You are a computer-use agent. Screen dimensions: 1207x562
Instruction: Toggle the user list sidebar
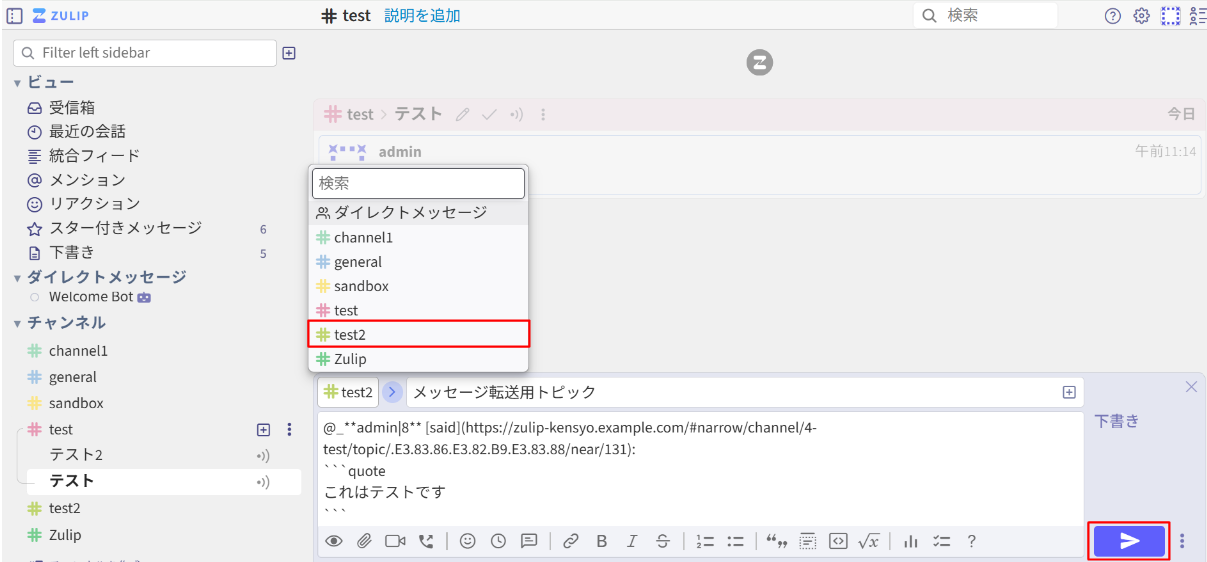1198,16
